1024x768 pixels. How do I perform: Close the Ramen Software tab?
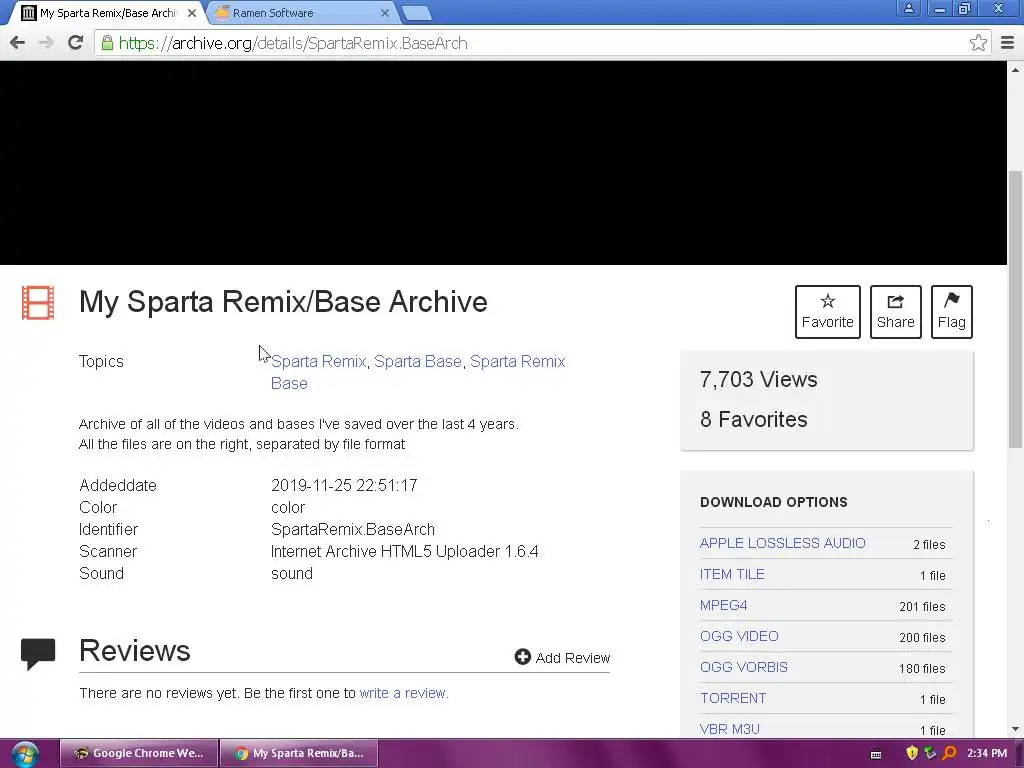click(385, 12)
